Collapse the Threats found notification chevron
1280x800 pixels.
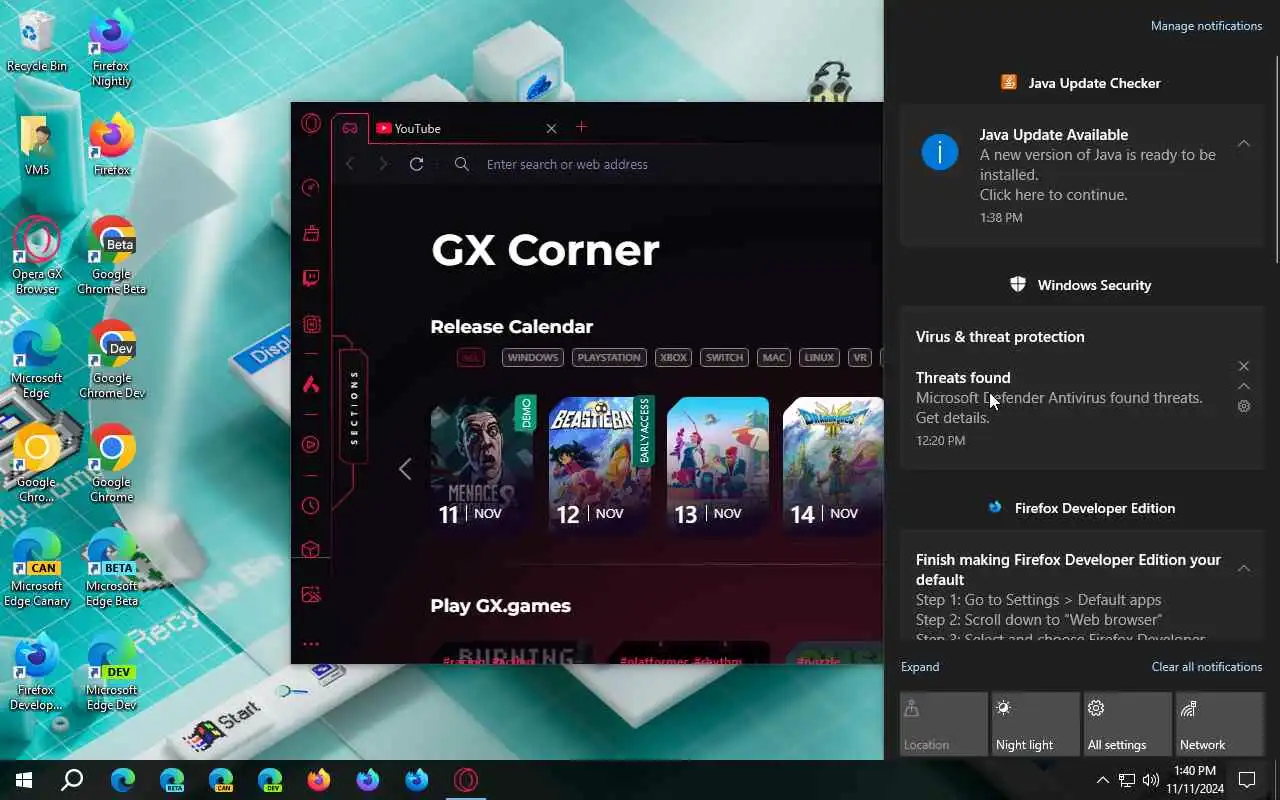(x=1244, y=386)
